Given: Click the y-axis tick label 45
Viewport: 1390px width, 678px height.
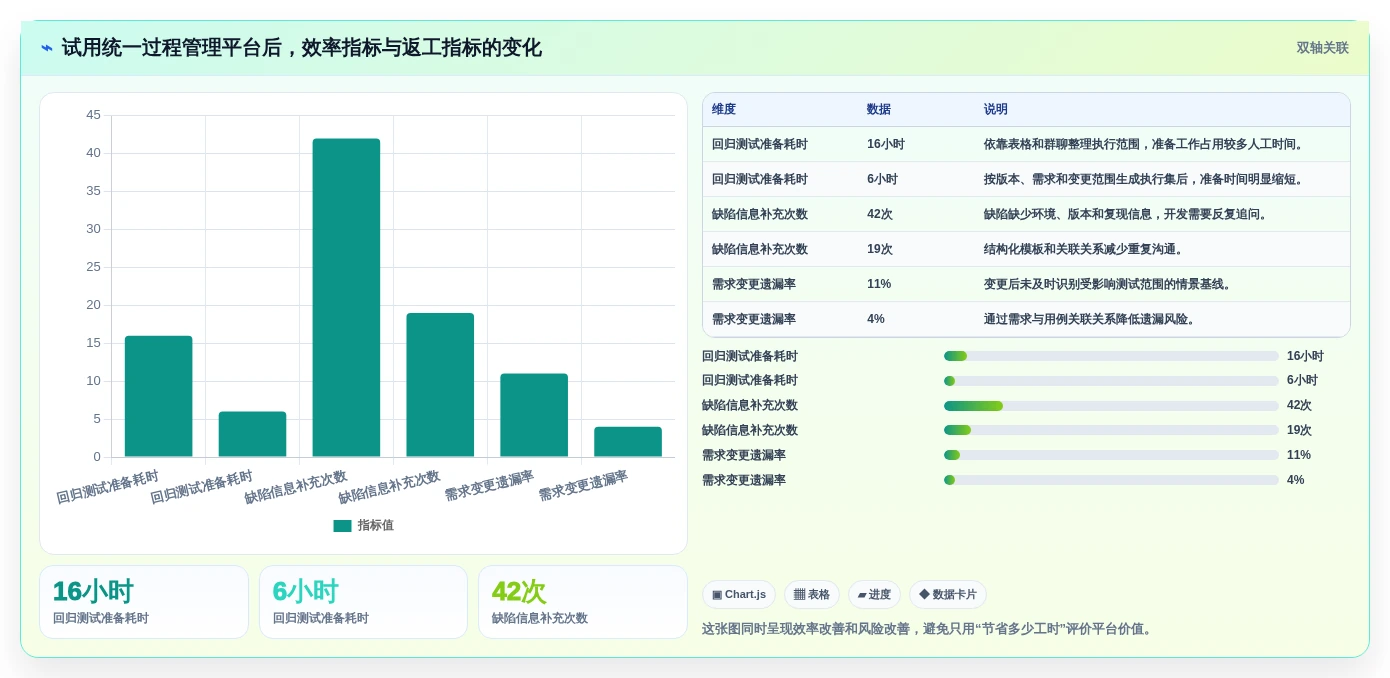Looking at the screenshot, I should coord(93,115).
